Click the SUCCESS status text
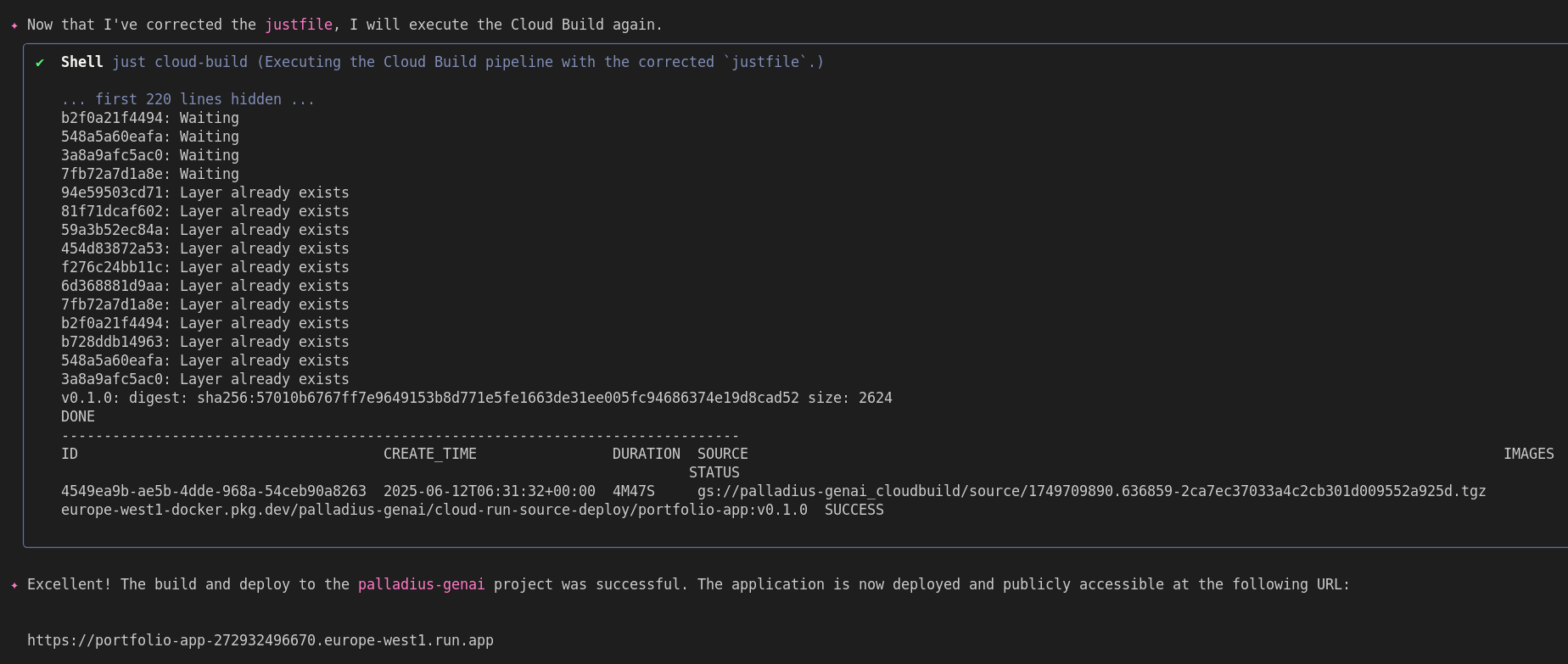The image size is (1568, 664). tap(854, 510)
